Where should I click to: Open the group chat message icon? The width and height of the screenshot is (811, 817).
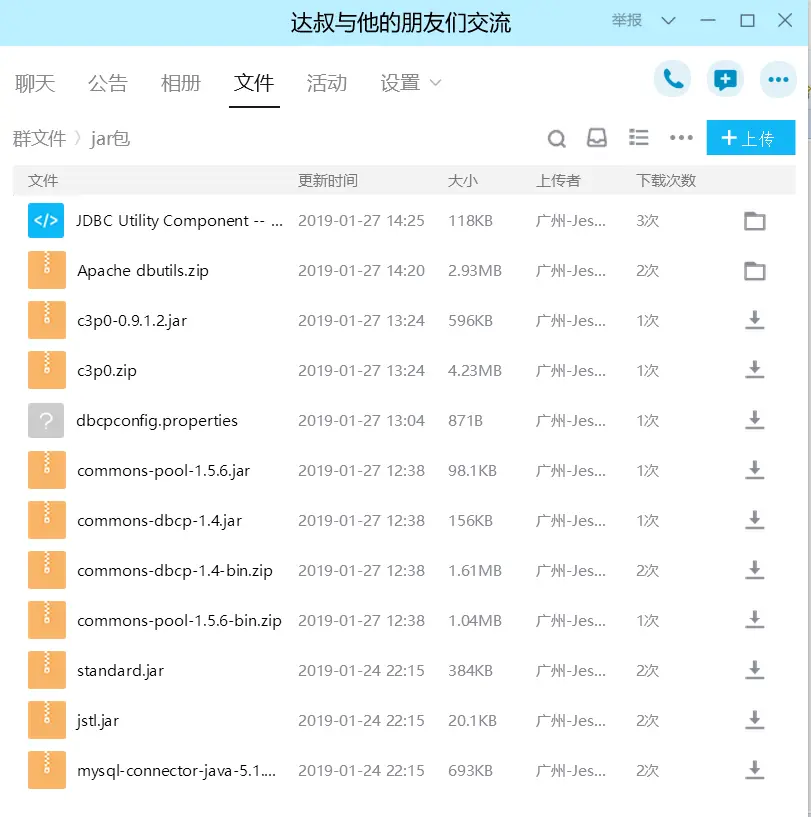point(725,79)
